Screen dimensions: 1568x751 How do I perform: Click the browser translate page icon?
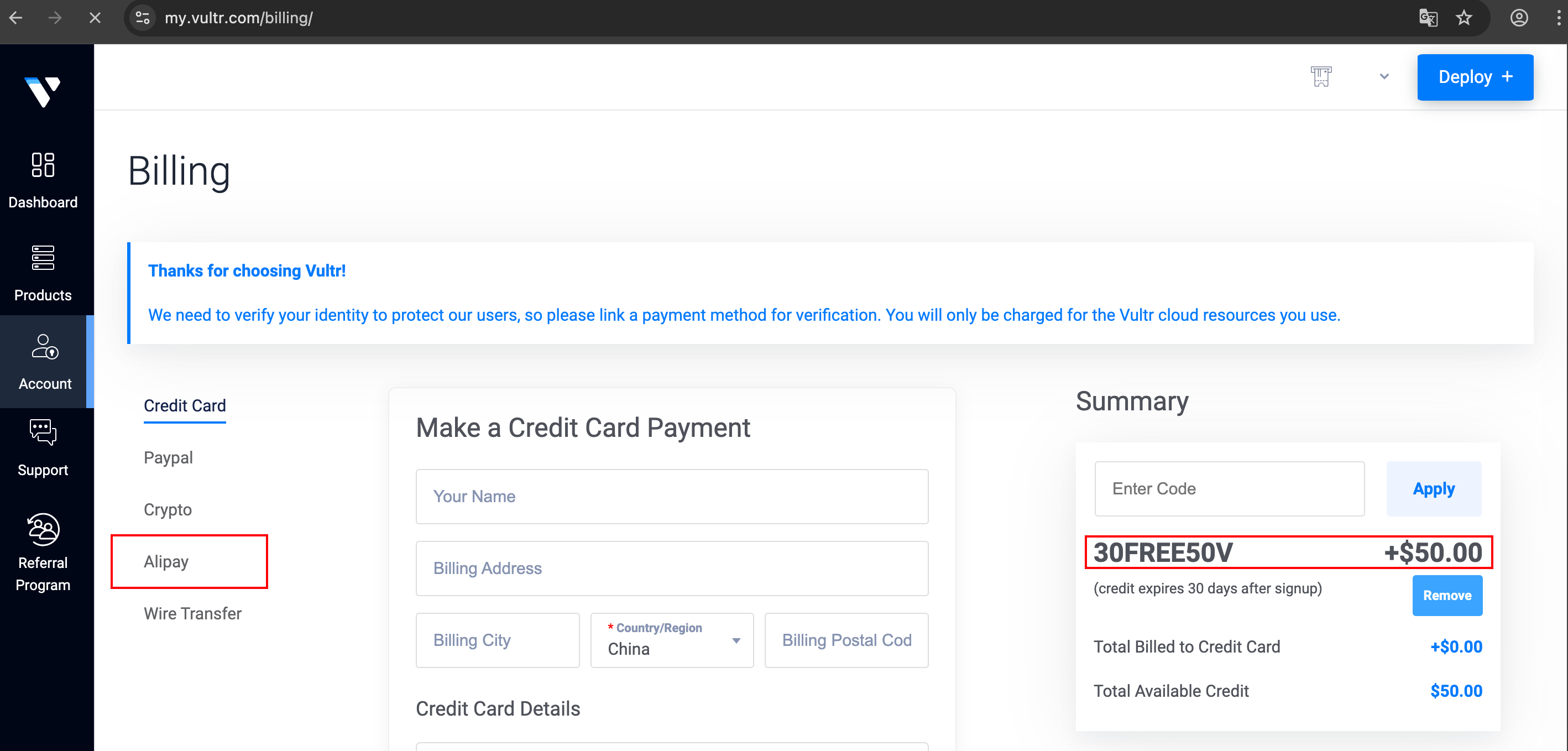coord(1428,18)
